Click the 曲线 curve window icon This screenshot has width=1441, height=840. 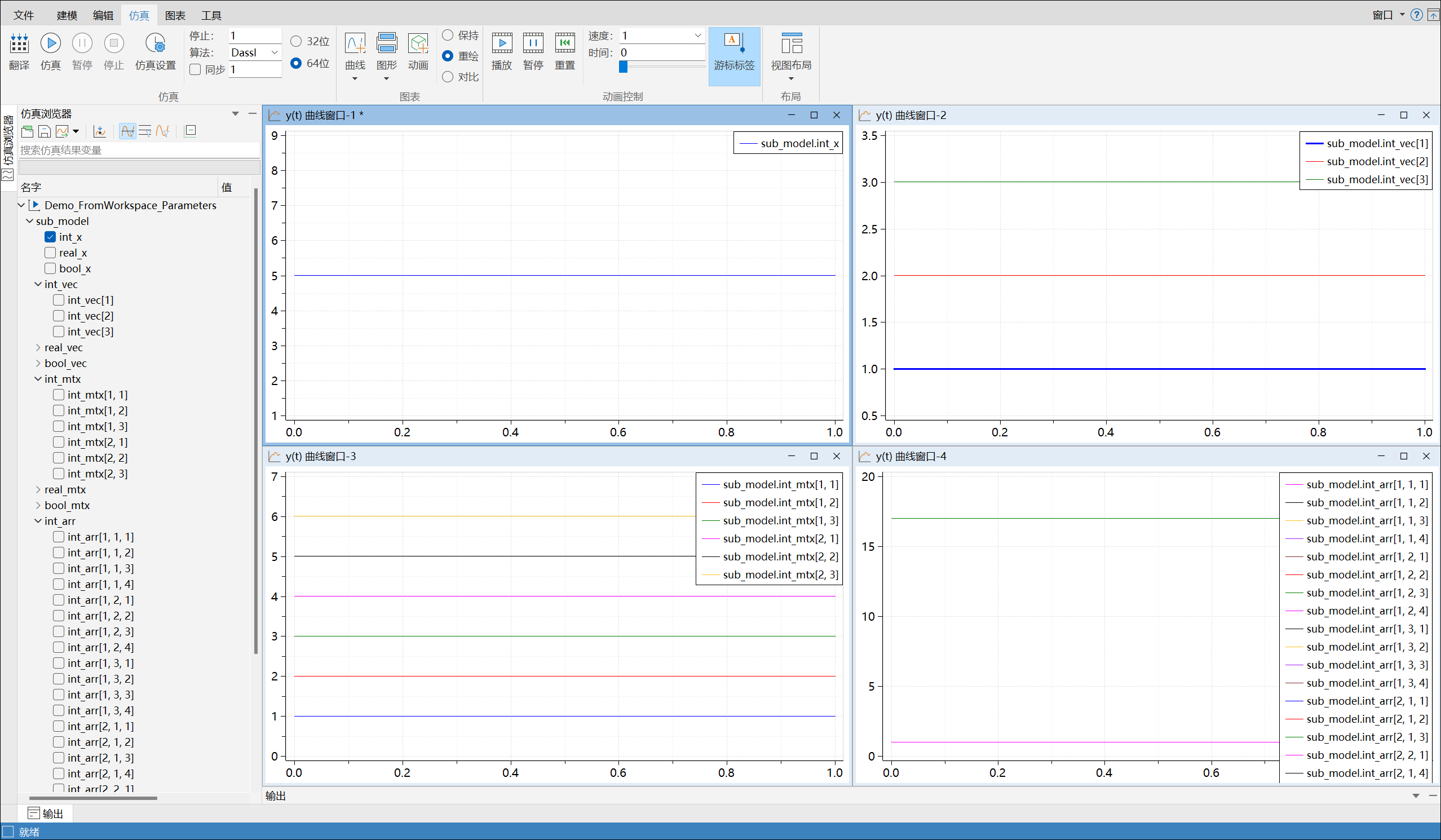(x=355, y=43)
